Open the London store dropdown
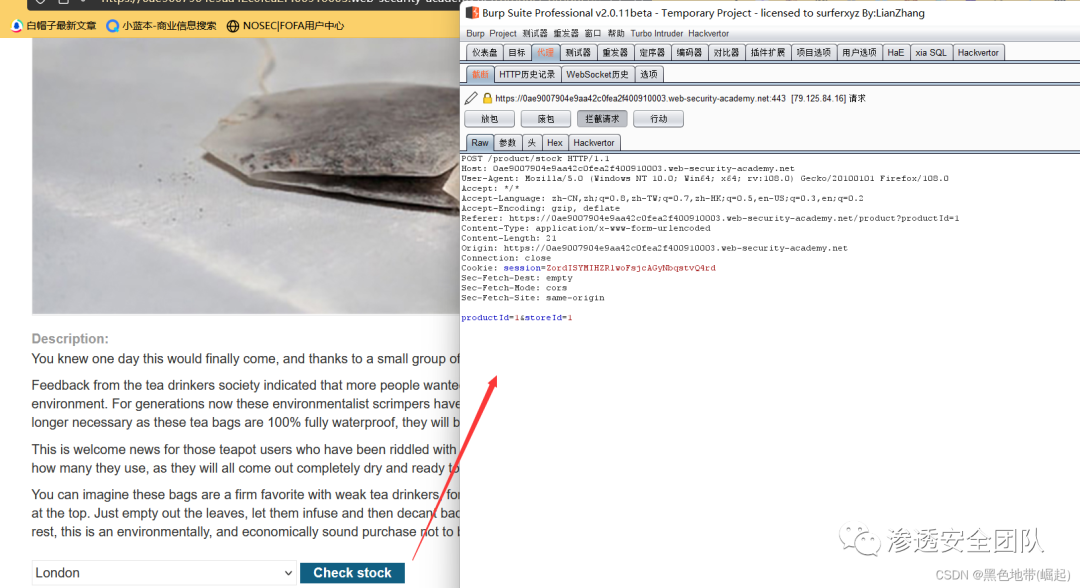This screenshot has width=1080, height=588. coord(164,573)
